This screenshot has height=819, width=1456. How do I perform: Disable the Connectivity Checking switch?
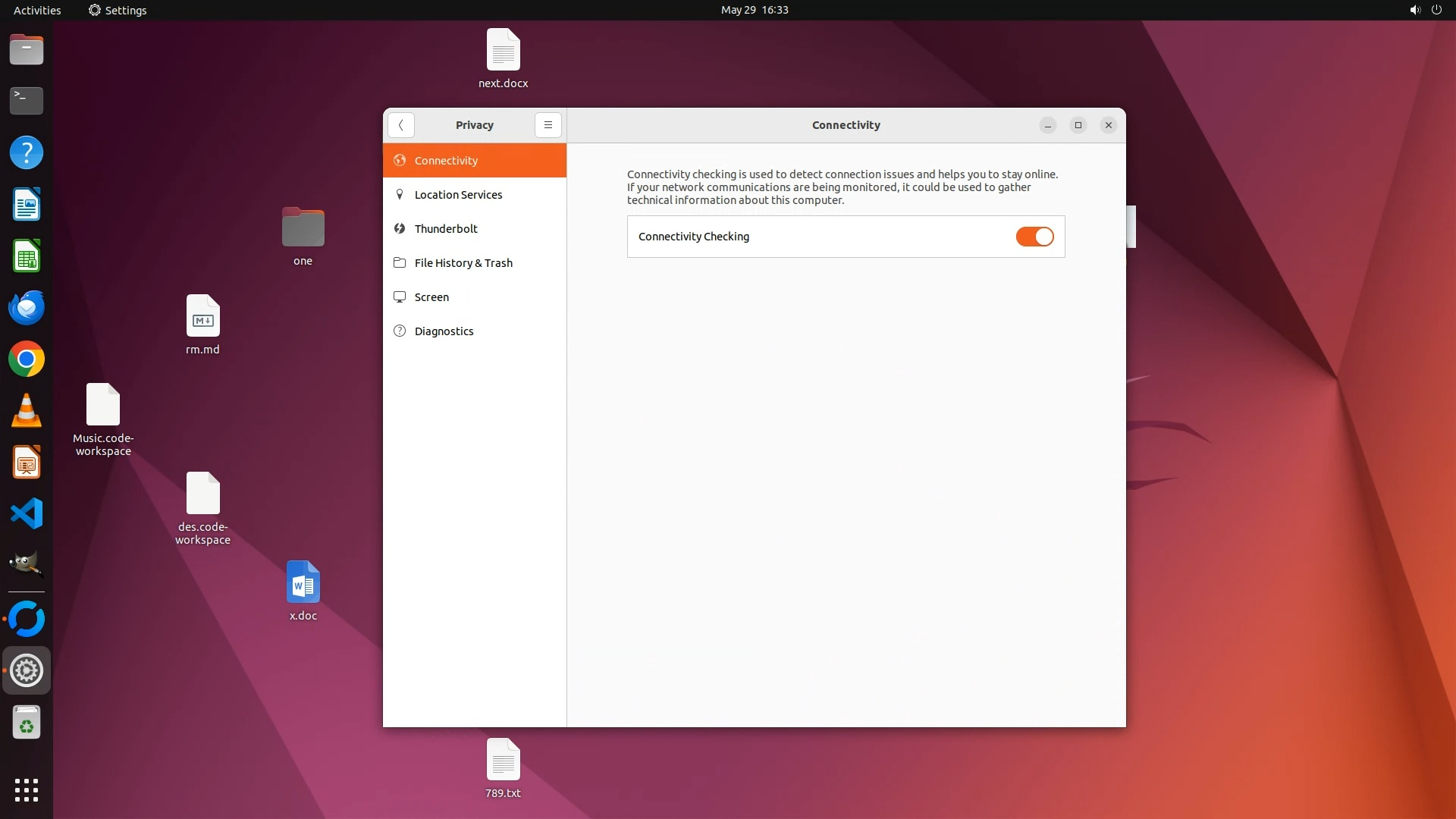point(1034,237)
